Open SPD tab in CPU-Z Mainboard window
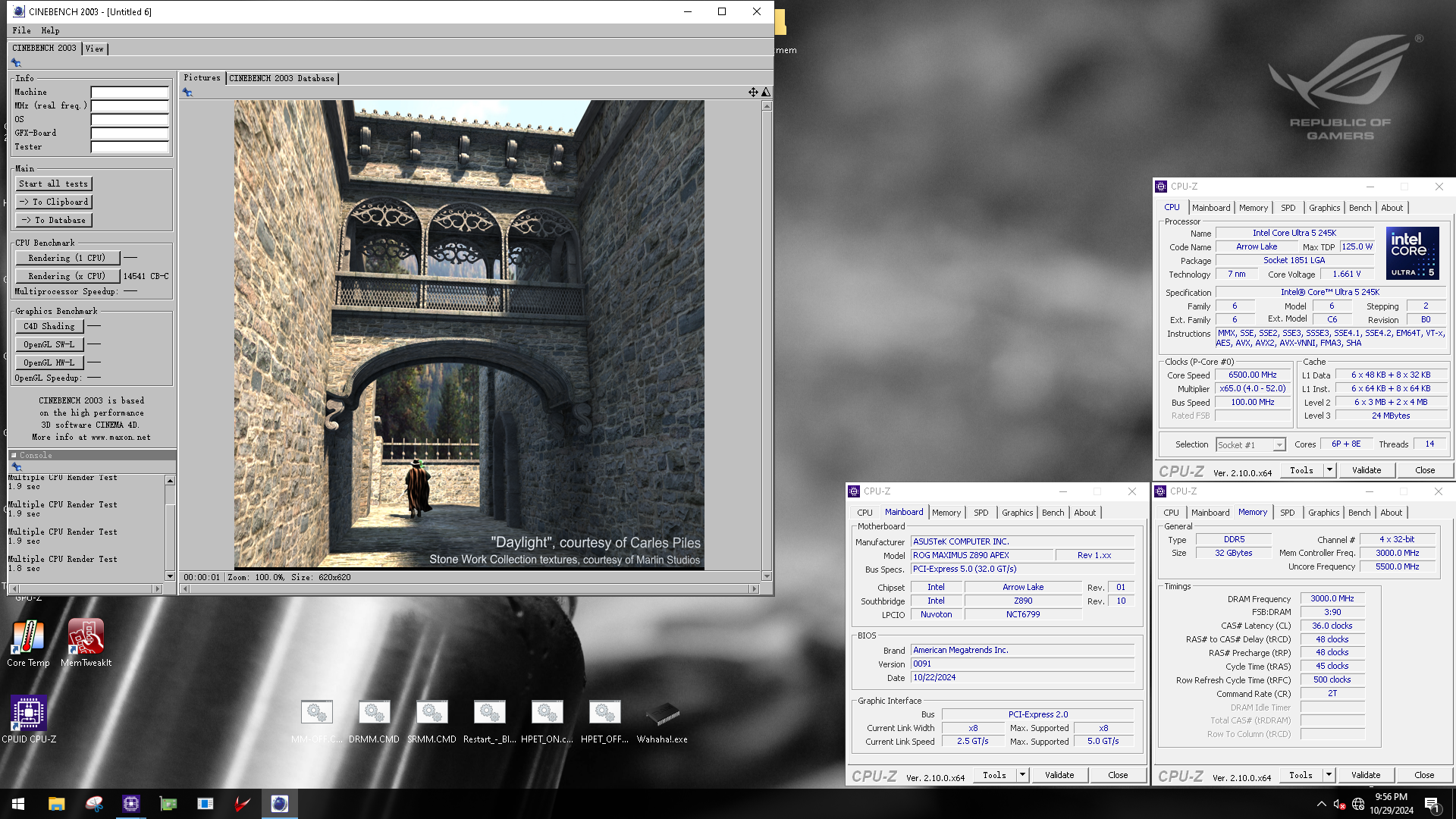This screenshot has height=819, width=1456. pyautogui.click(x=981, y=513)
